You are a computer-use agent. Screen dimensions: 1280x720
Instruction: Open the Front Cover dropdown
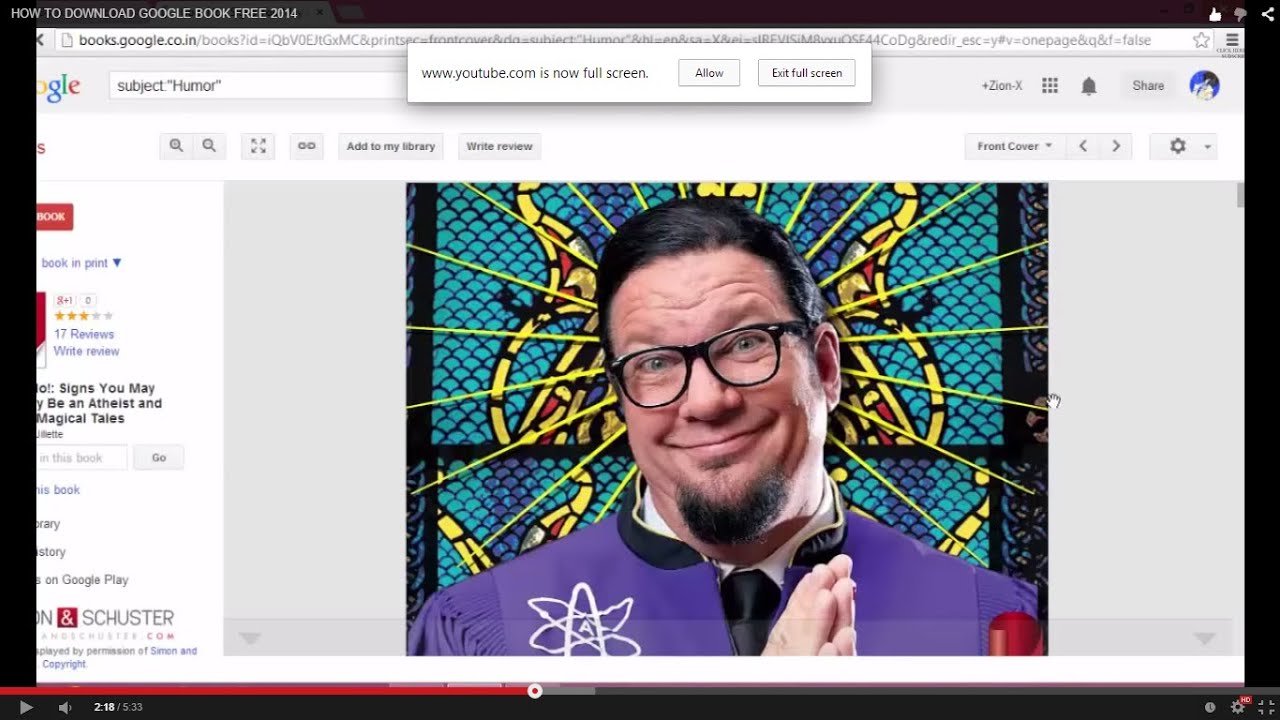(1014, 146)
